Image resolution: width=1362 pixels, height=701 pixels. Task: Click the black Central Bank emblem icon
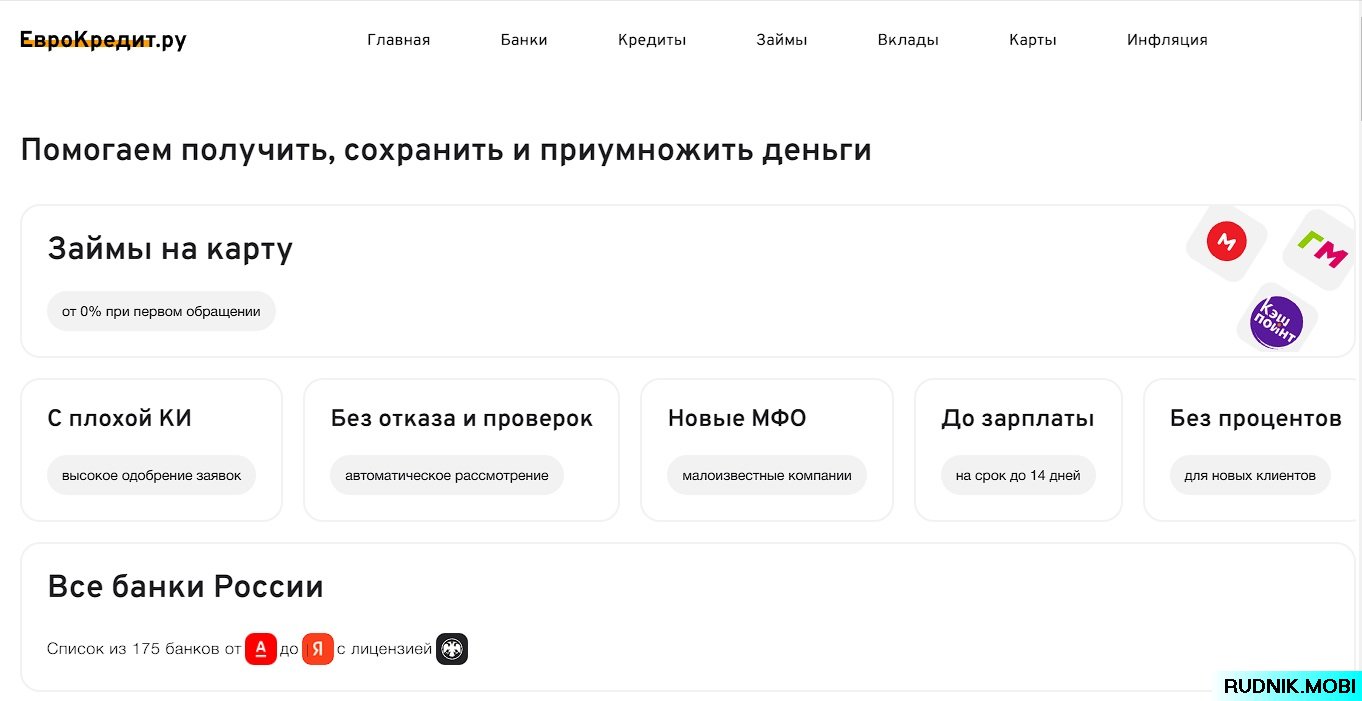tap(451, 649)
